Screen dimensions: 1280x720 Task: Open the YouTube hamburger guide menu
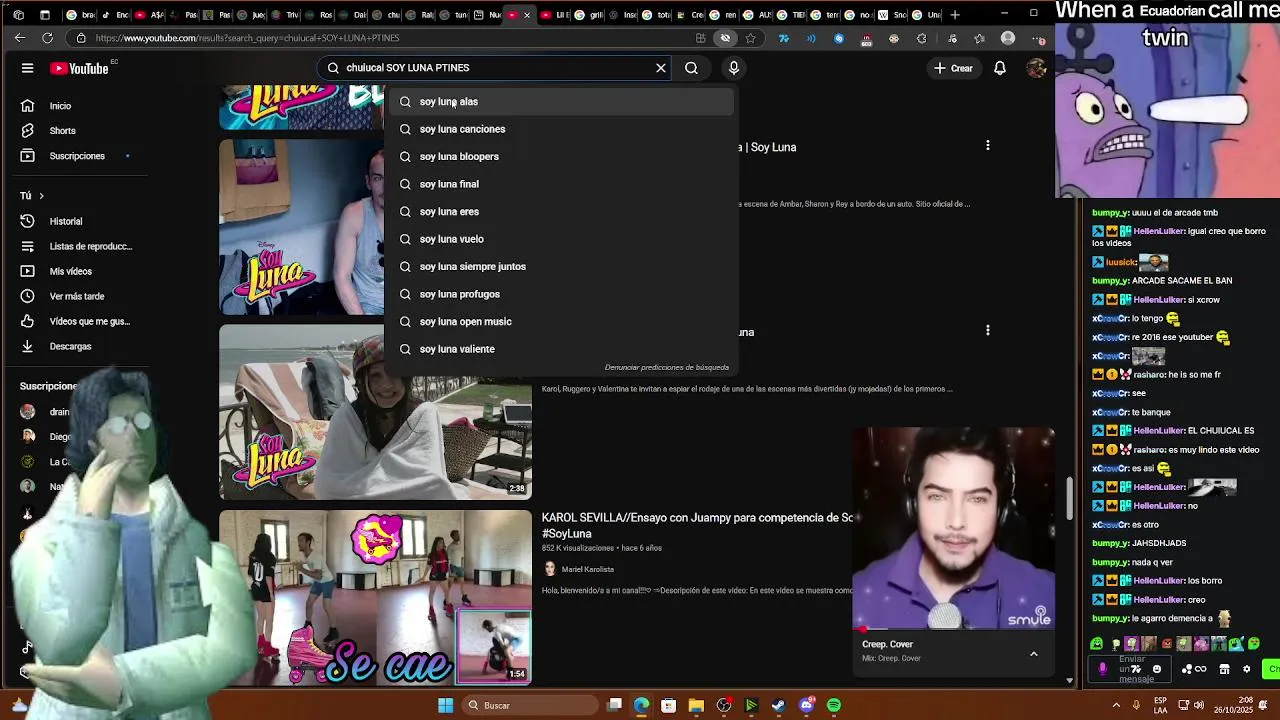(x=28, y=68)
